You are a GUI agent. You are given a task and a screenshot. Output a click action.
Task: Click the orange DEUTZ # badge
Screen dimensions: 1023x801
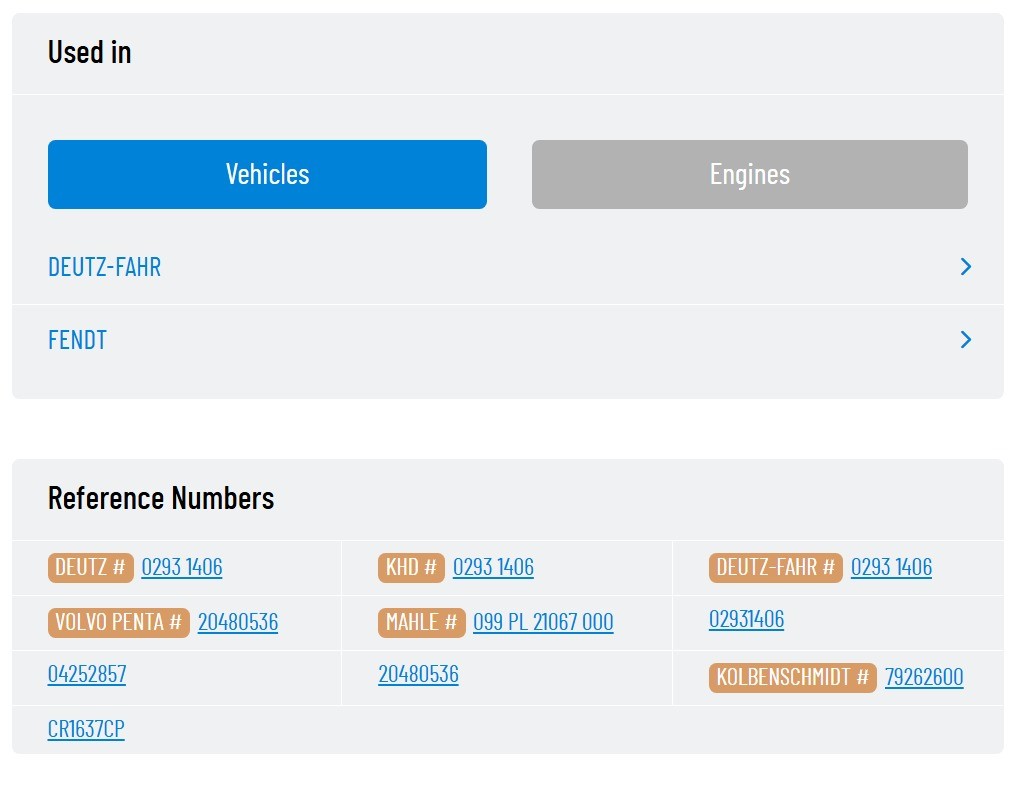click(91, 567)
